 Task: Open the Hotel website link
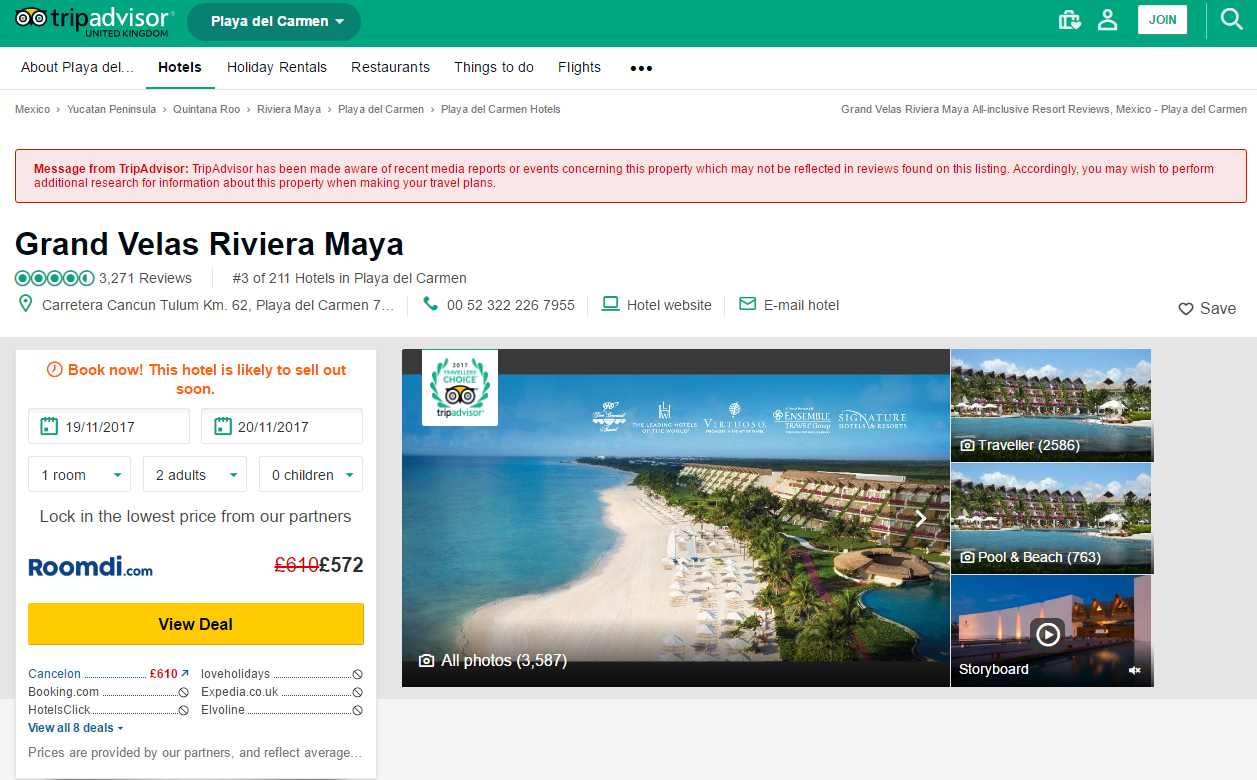click(669, 305)
